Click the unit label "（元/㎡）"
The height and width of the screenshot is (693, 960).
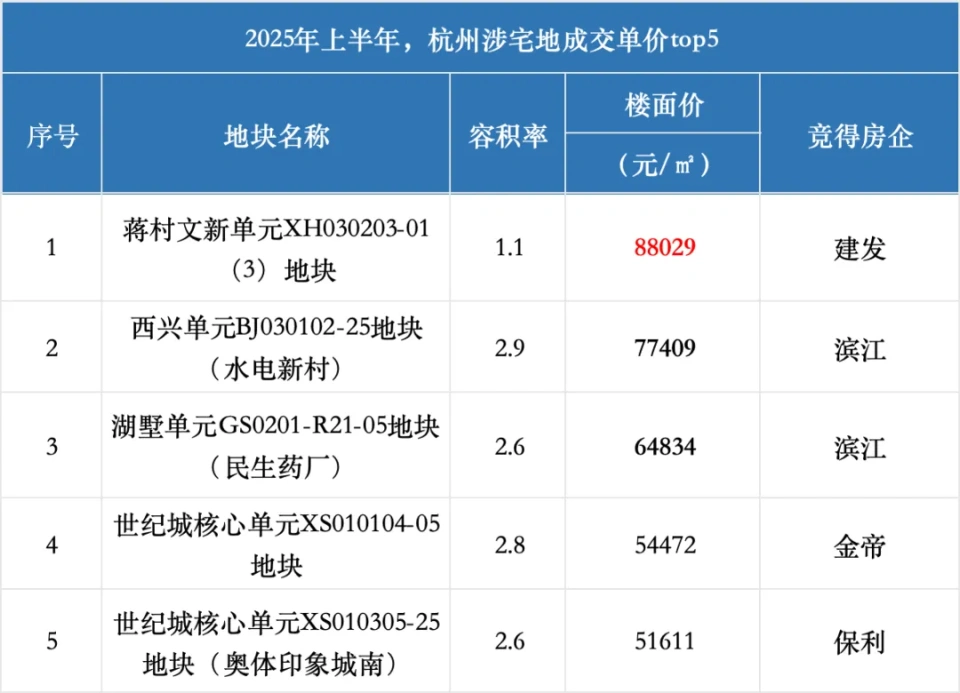point(664,164)
